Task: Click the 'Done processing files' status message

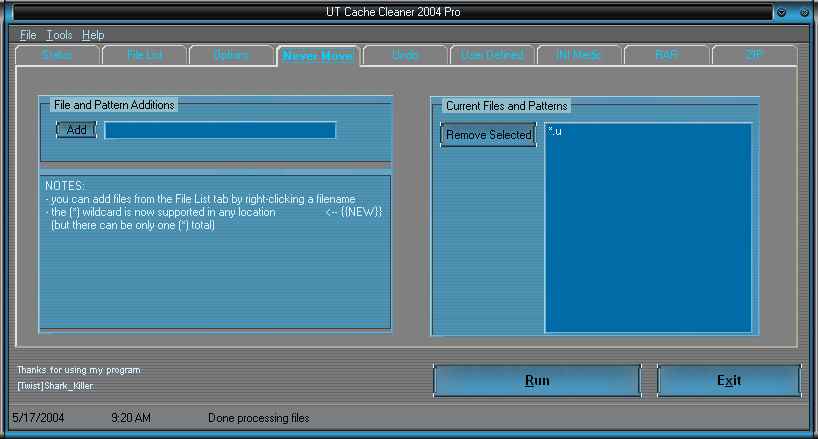Action: [x=259, y=418]
